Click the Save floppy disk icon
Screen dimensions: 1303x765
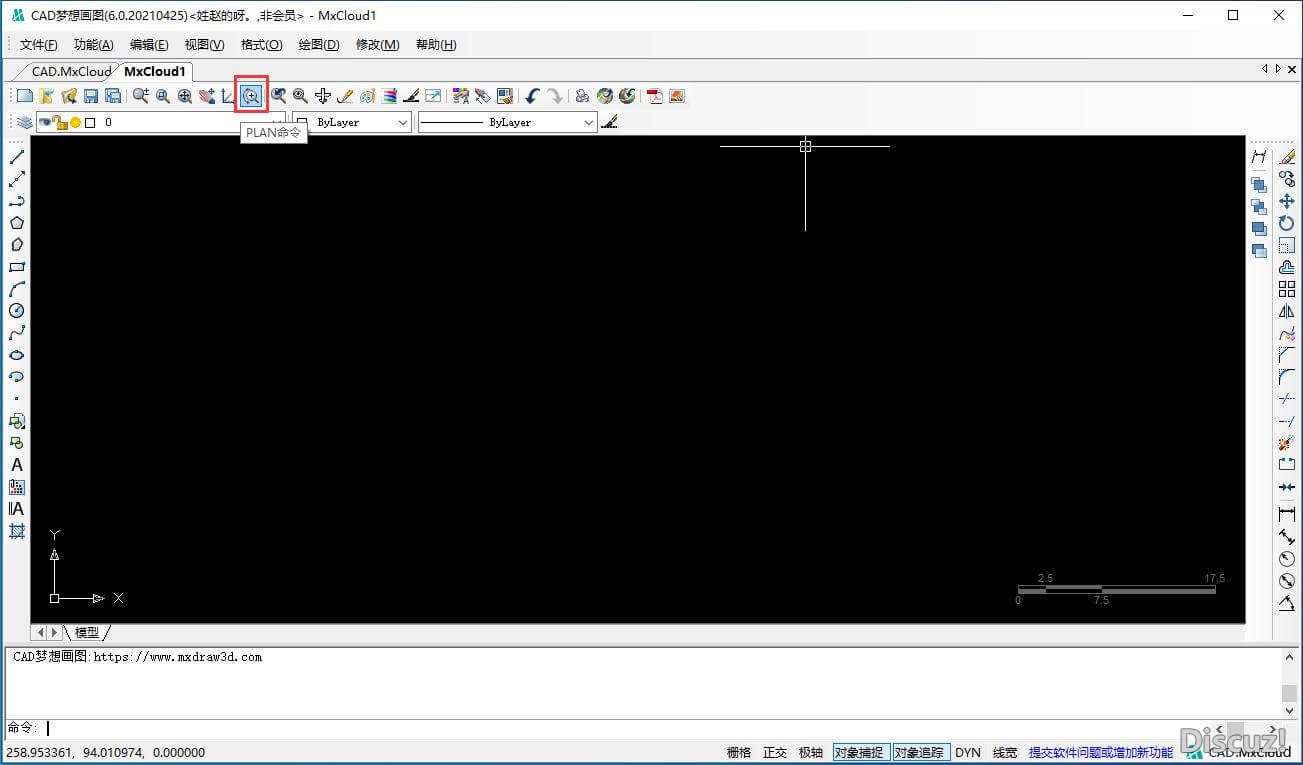click(x=91, y=96)
